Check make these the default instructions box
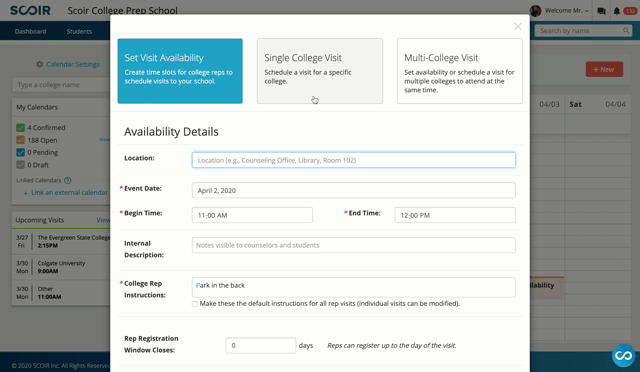Image resolution: width=640 pixels, height=372 pixels. 195,304
